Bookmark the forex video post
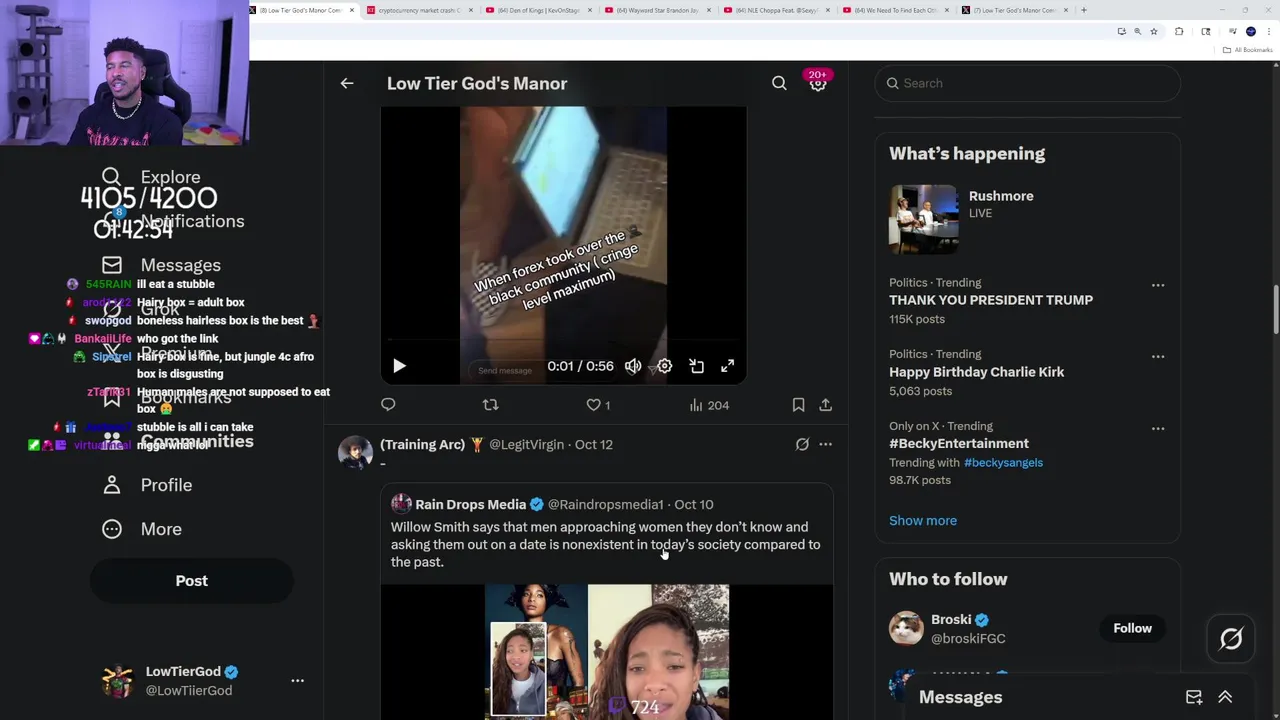The height and width of the screenshot is (720, 1280). 798,405
